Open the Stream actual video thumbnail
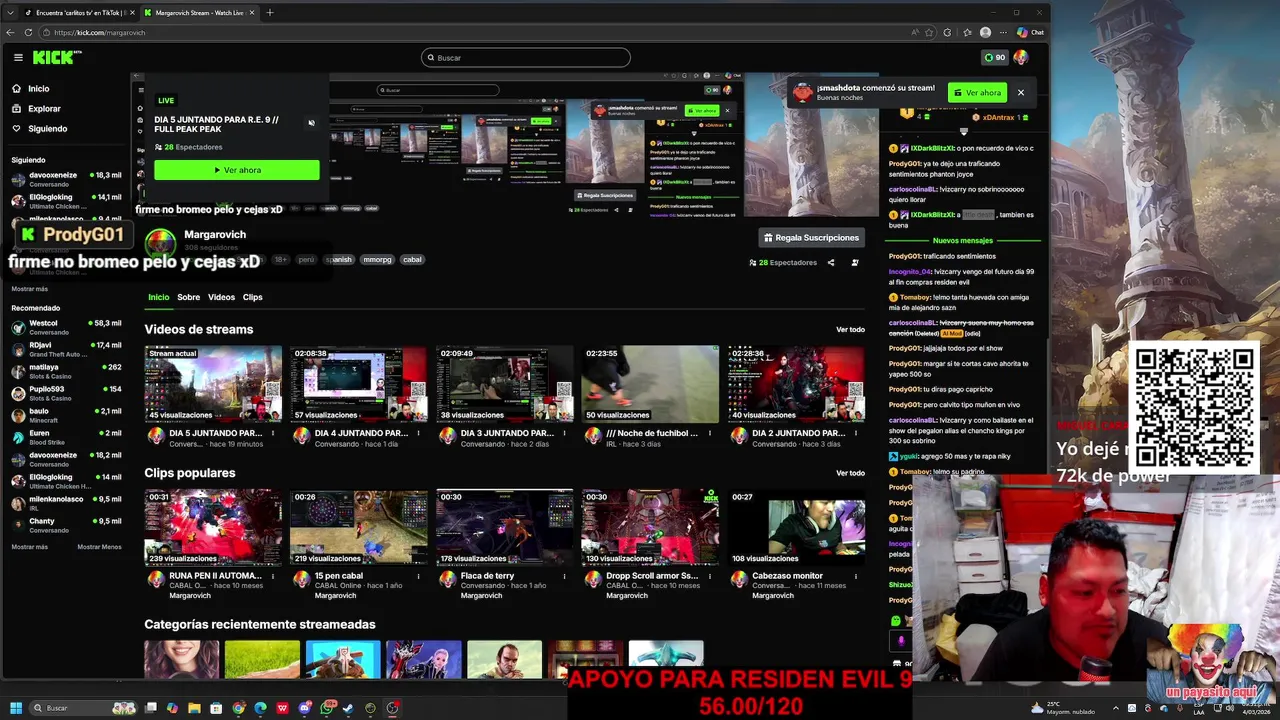Image resolution: width=1280 pixels, height=720 pixels. coord(213,384)
